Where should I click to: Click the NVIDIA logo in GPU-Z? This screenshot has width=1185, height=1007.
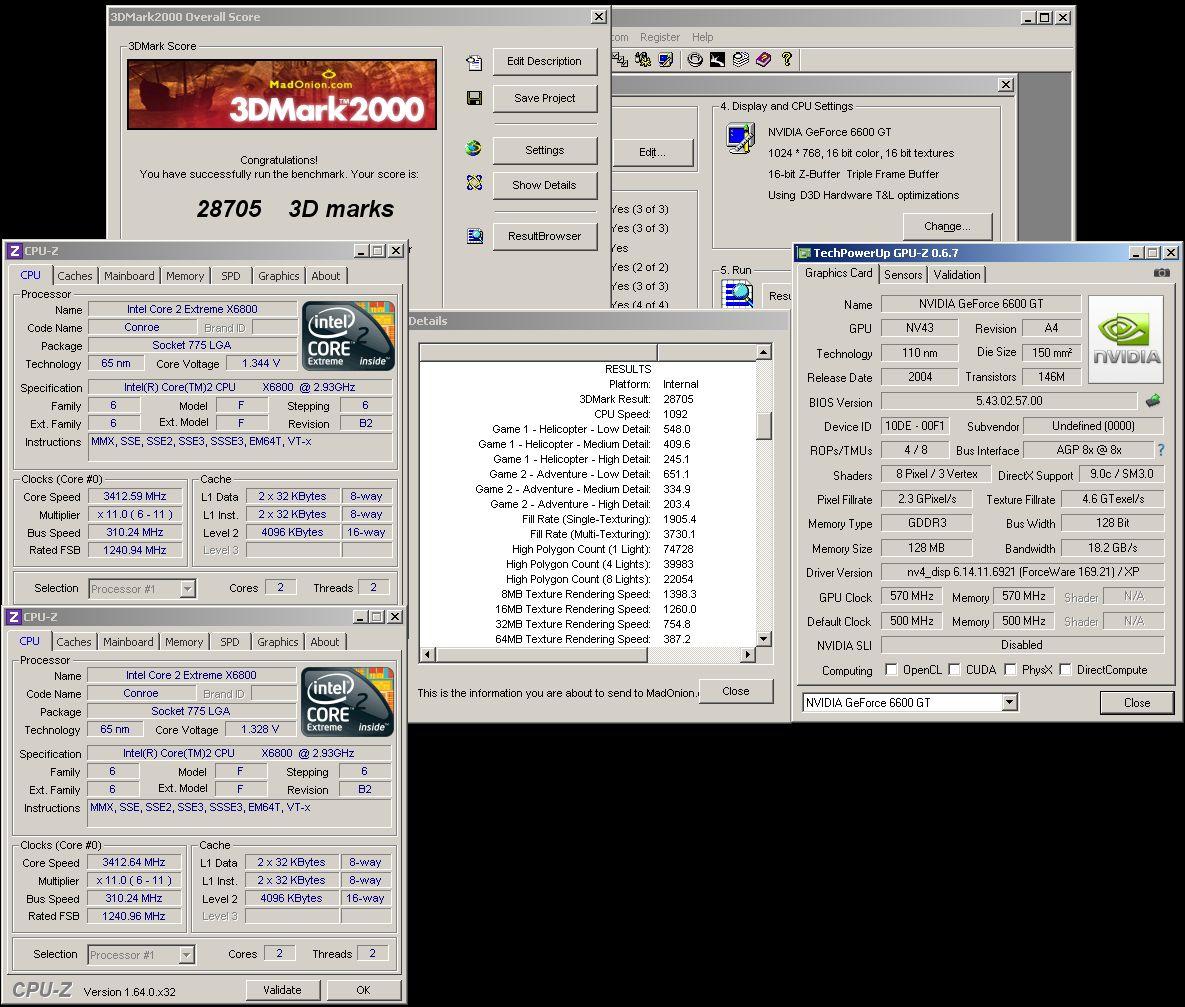point(1126,339)
